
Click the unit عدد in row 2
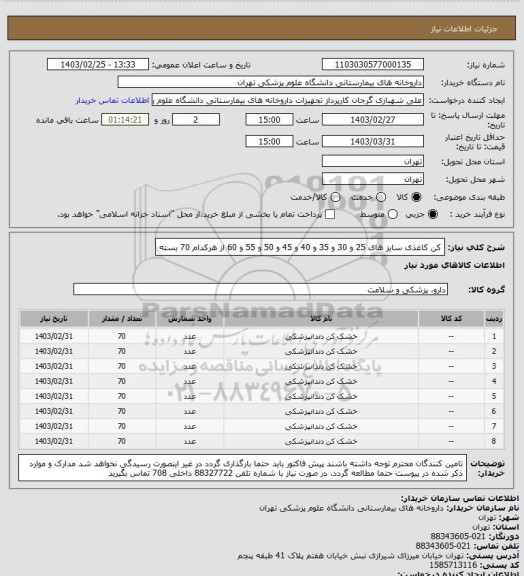[190, 352]
